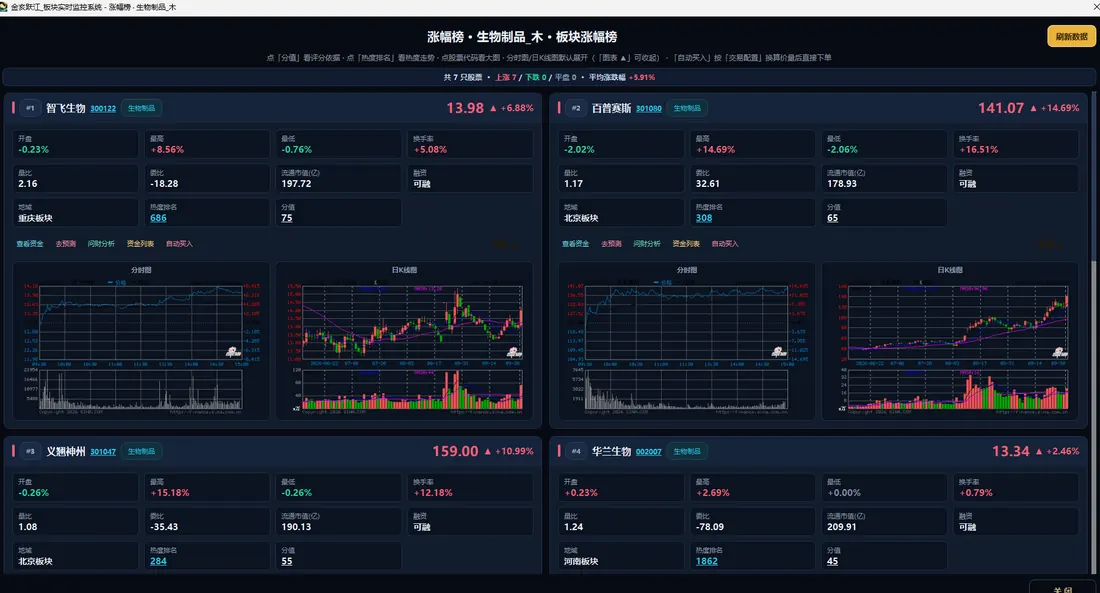Click the 重庆板块 region value
The image size is (1100, 593).
coord(35,218)
